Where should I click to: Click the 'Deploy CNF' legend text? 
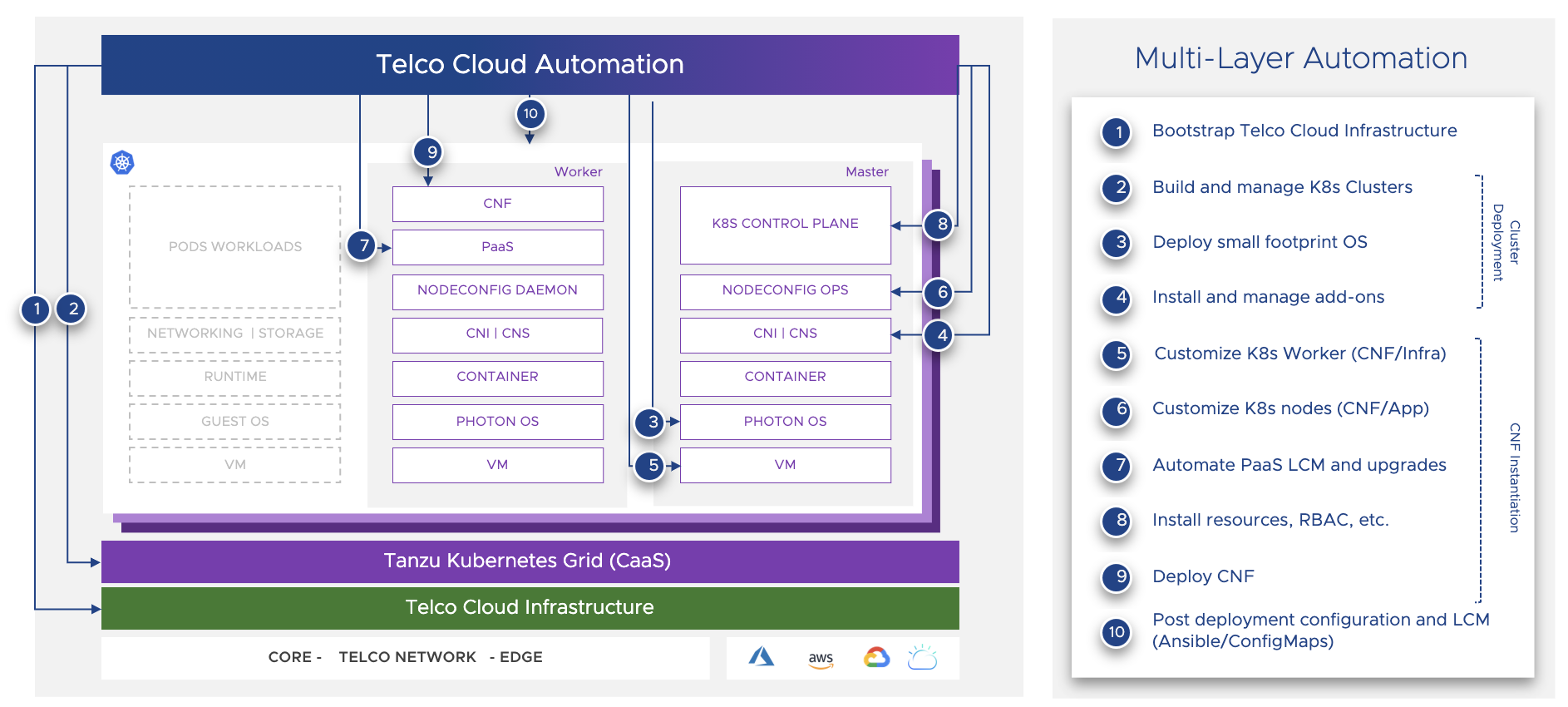pyautogui.click(x=1203, y=577)
